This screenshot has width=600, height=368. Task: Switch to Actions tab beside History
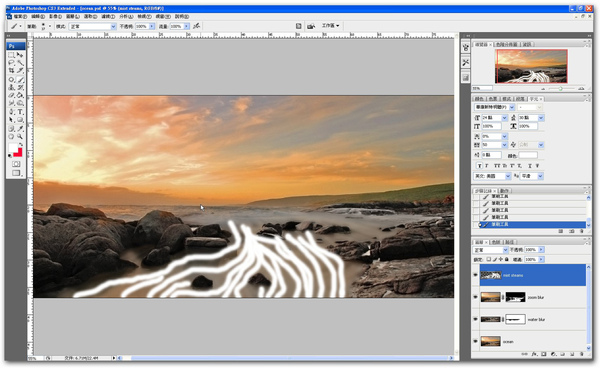pos(504,191)
